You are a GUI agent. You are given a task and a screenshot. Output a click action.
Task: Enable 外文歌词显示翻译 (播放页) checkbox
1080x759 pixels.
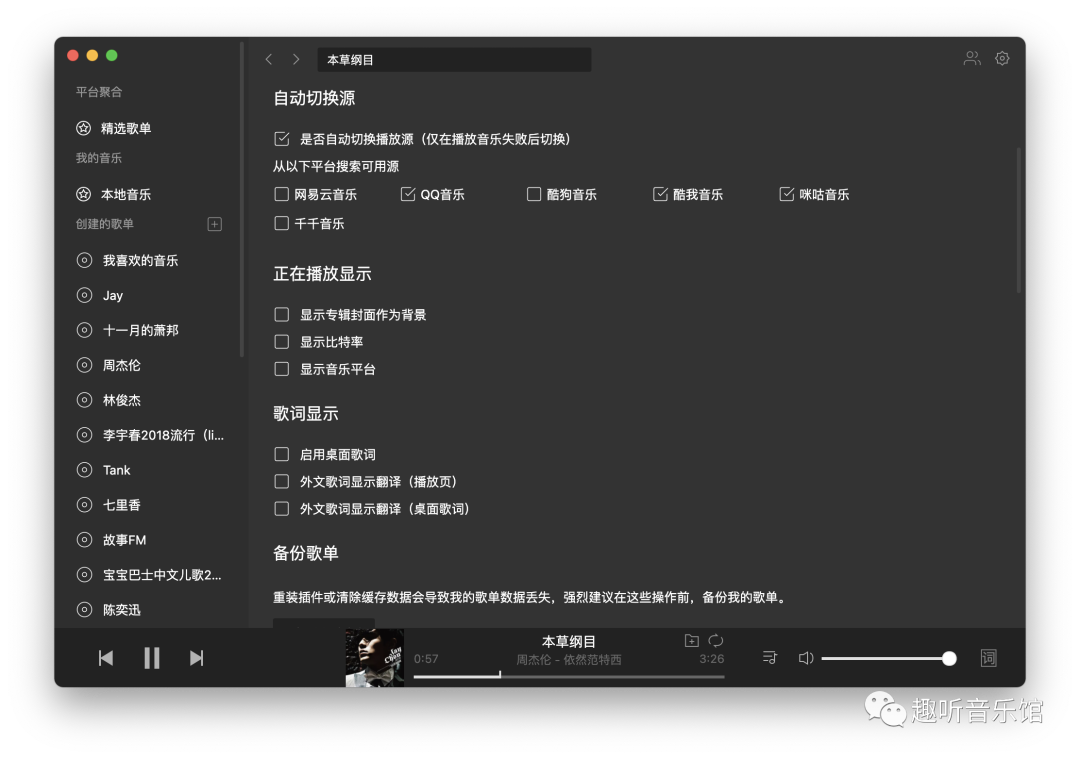pyautogui.click(x=282, y=481)
